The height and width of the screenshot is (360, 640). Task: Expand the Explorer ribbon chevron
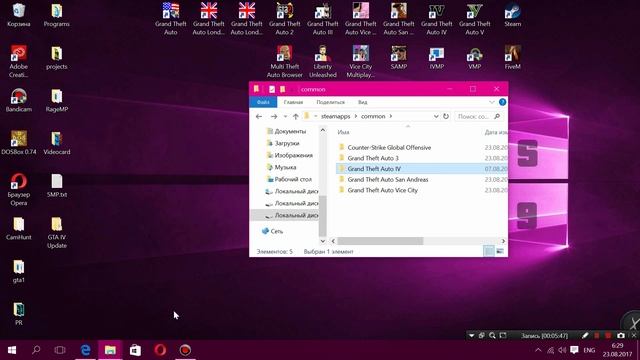[x=491, y=102]
